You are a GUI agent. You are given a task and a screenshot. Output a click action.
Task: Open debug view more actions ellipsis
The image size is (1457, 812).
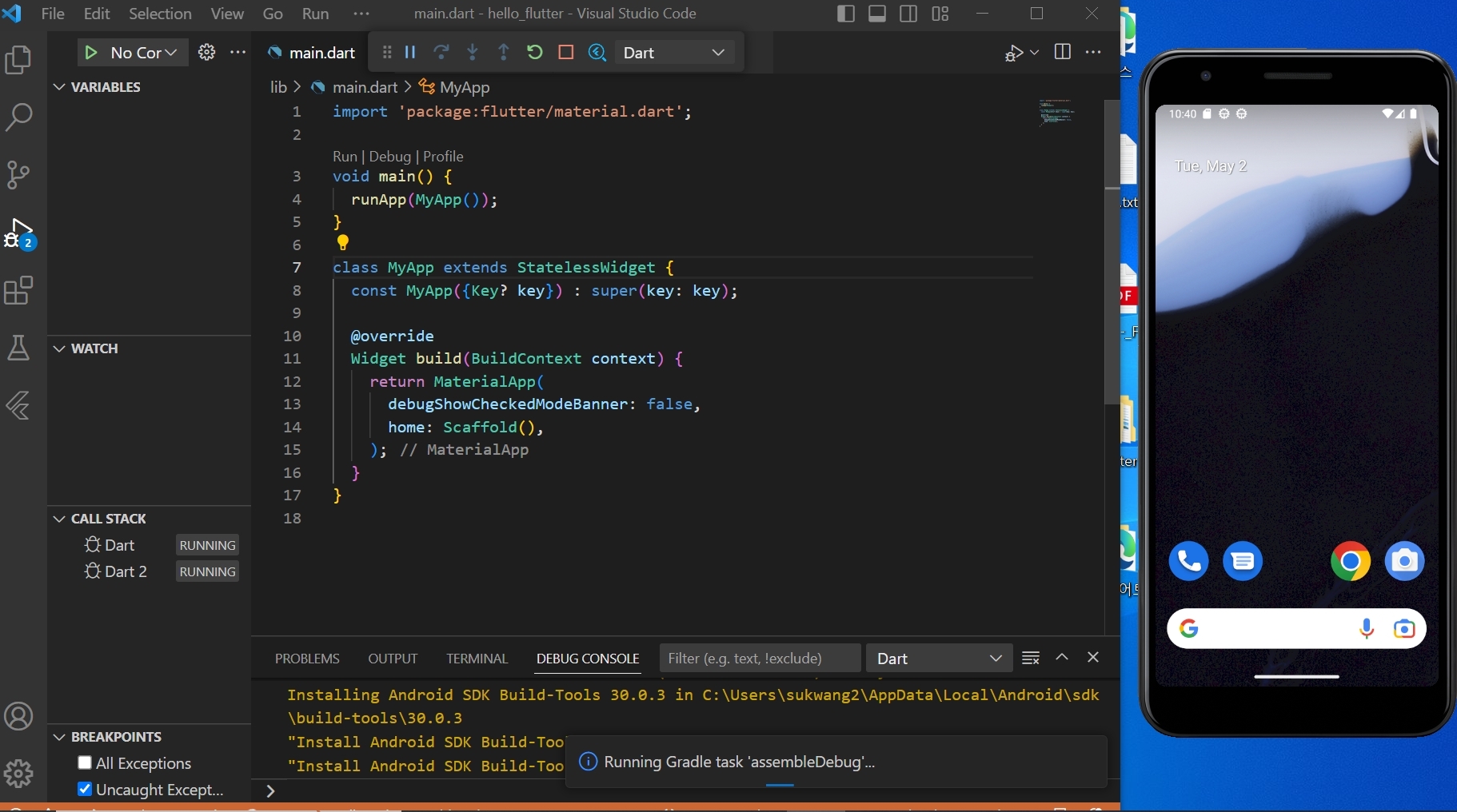[238, 52]
